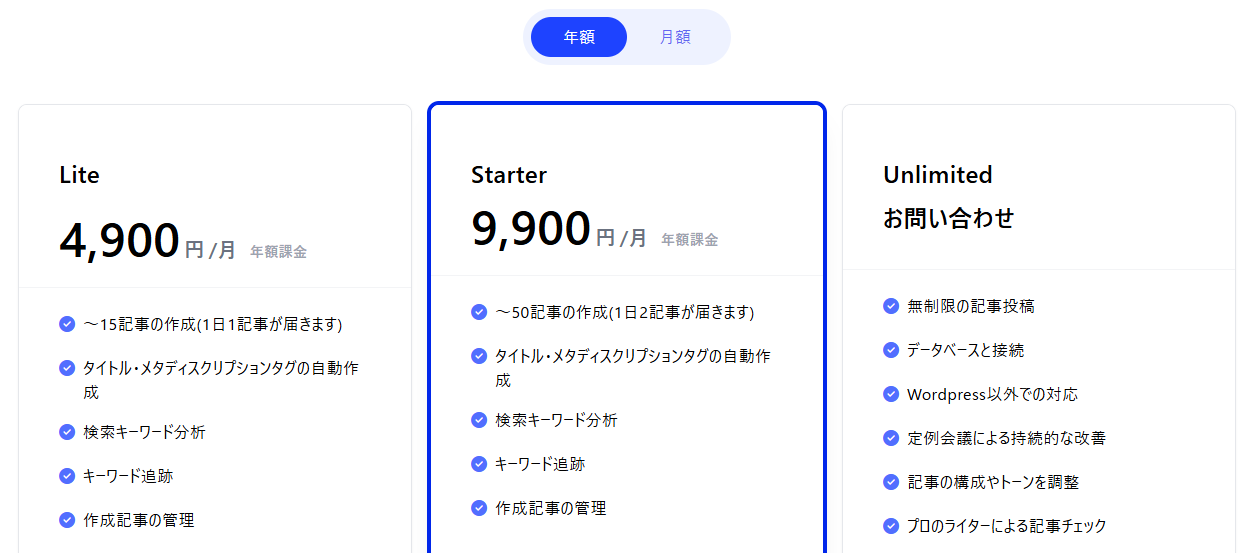1250x553 pixels.
Task: Click checkmark icon beside 無制限の記事投稿
Action: (x=891, y=306)
